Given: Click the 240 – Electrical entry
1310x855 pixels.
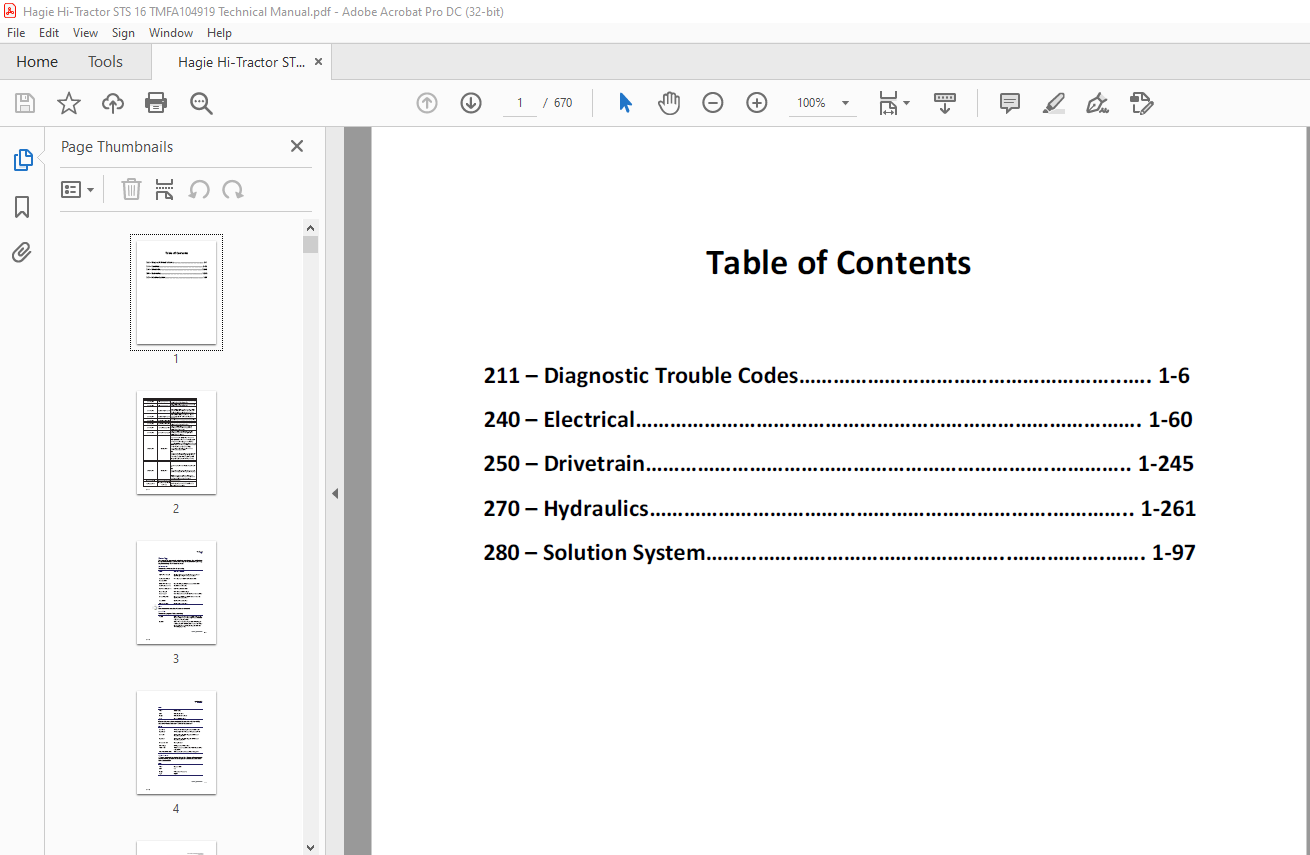Looking at the screenshot, I should [x=838, y=420].
